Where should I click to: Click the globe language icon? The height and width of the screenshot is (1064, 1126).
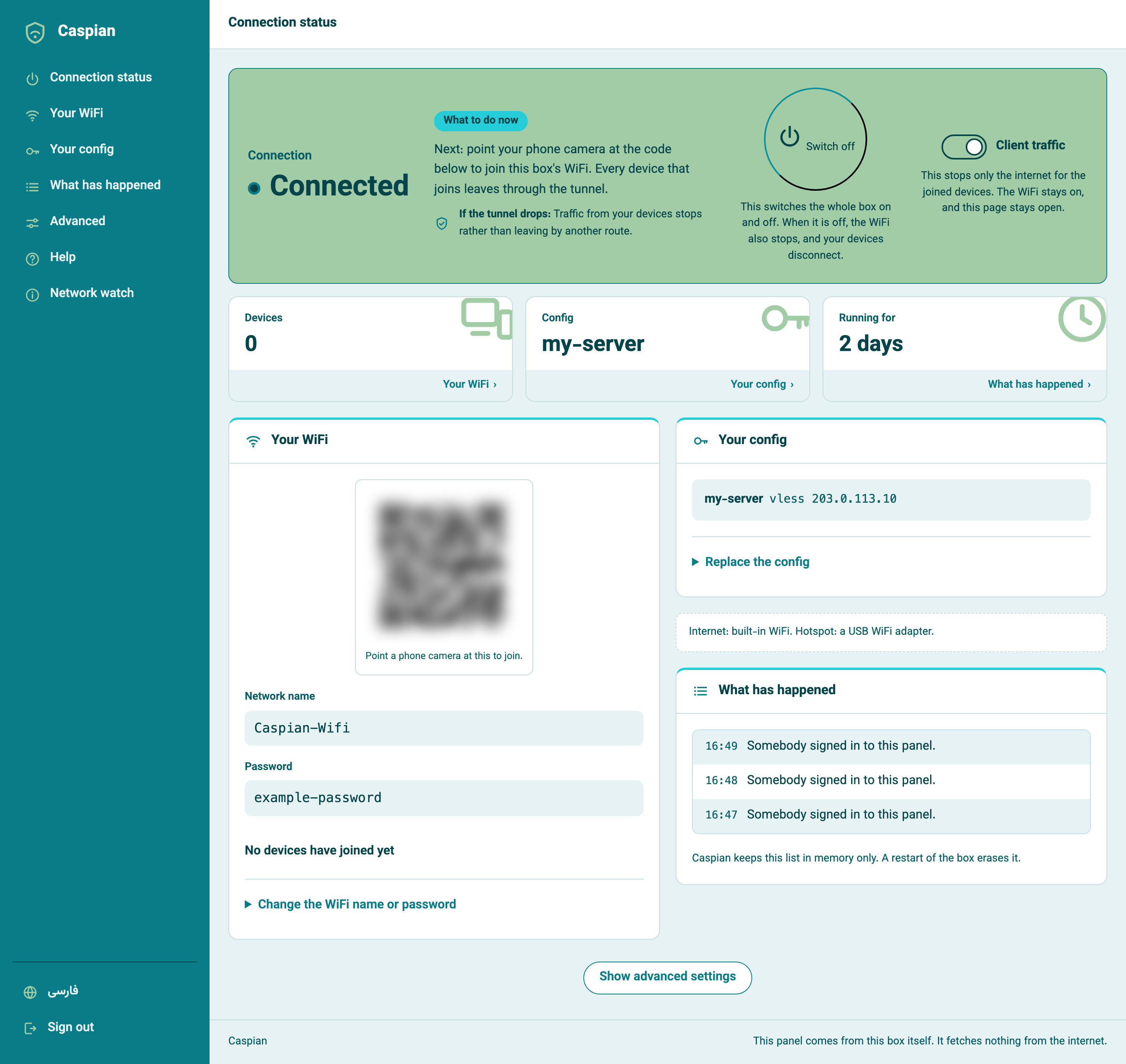pyautogui.click(x=30, y=992)
